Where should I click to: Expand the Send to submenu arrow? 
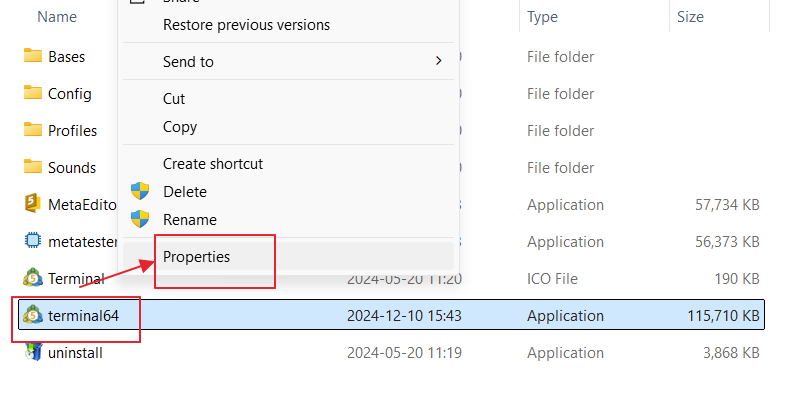tap(438, 61)
